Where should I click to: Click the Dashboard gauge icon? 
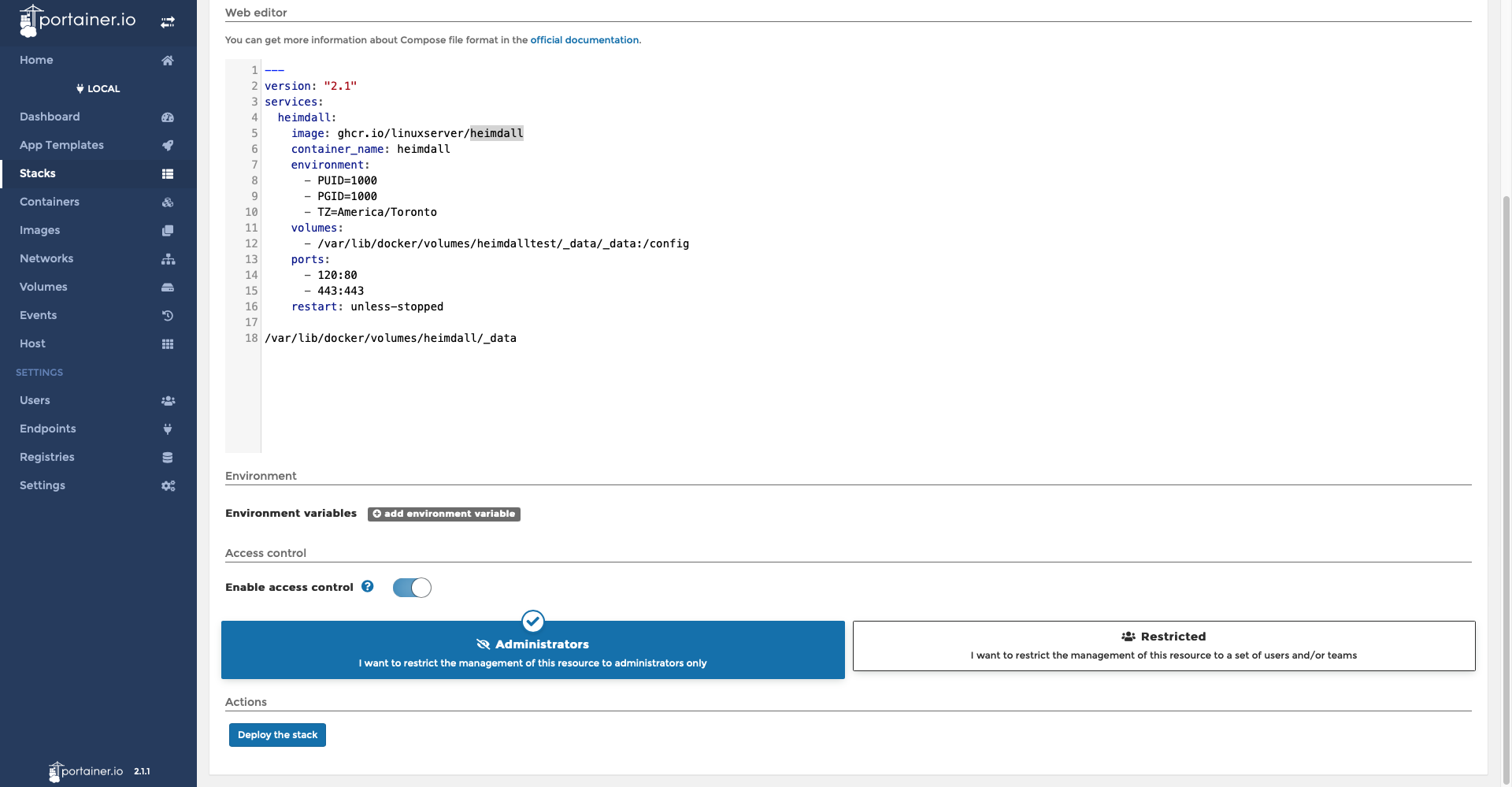click(x=168, y=117)
